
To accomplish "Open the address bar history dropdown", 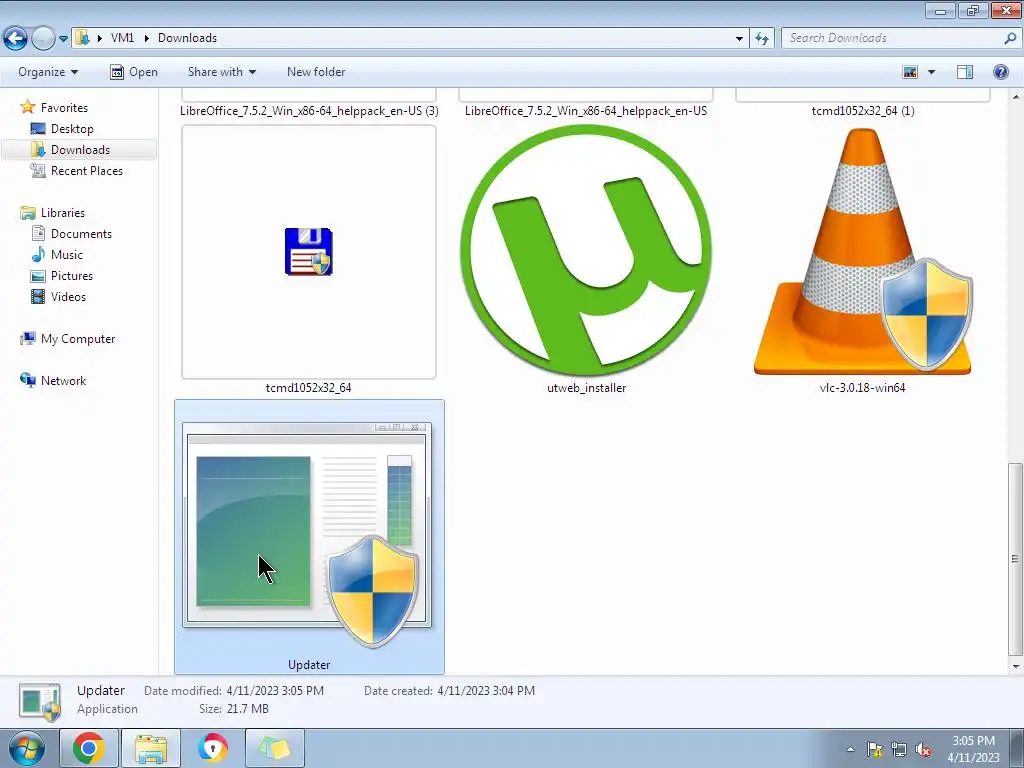I will click(739, 39).
